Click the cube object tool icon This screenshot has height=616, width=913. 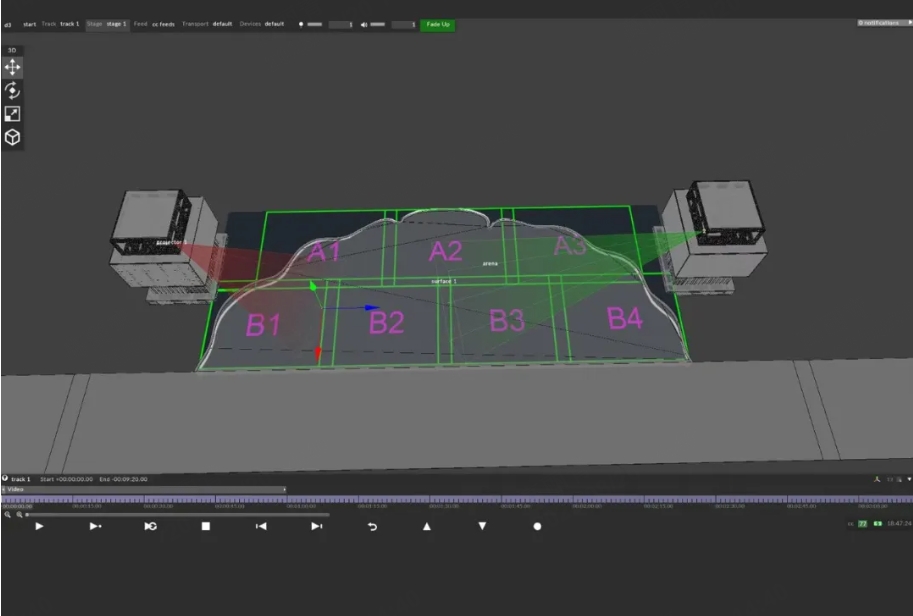pyautogui.click(x=13, y=137)
